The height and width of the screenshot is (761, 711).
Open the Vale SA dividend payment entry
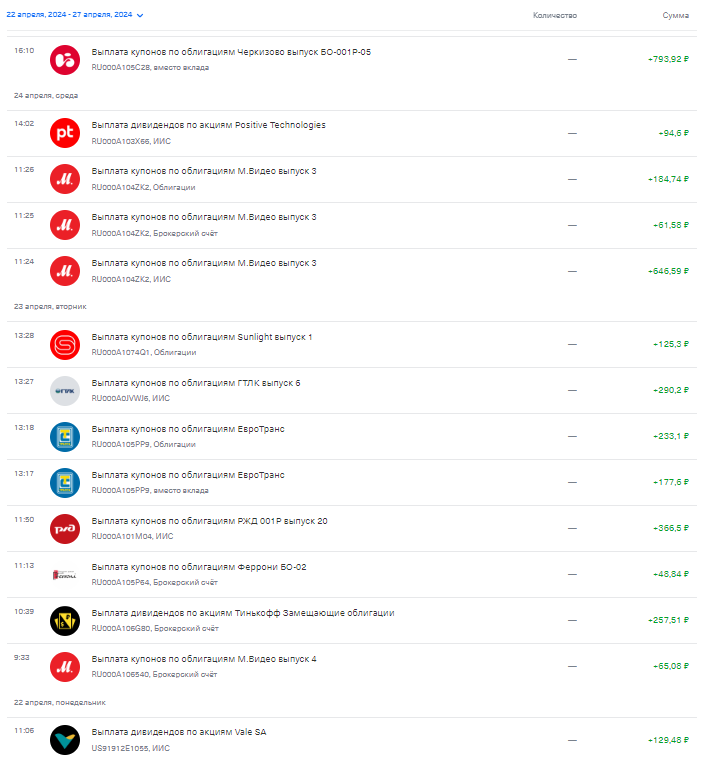point(352,739)
